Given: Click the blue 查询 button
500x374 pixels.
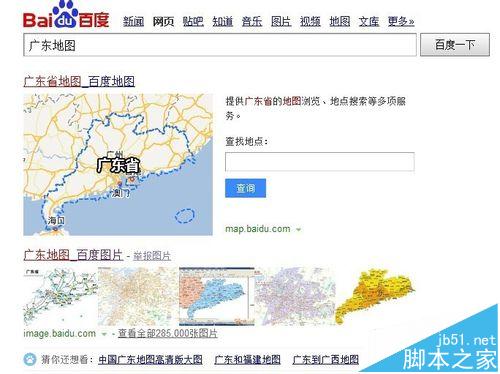Looking at the screenshot, I should click(245, 188).
